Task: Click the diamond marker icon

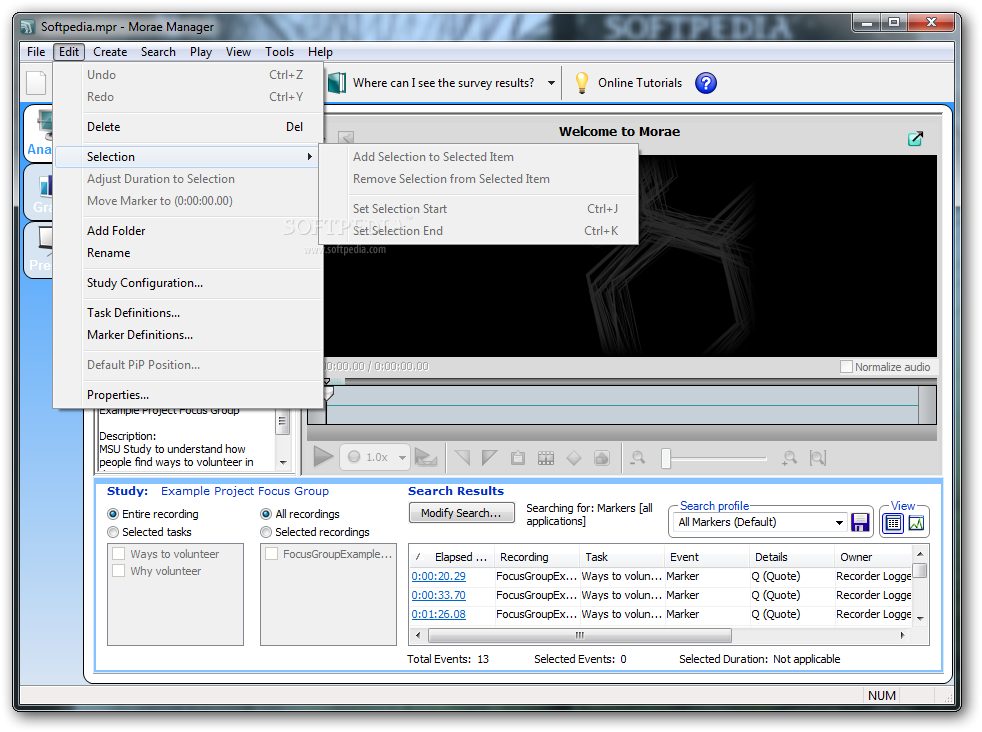Action: [574, 458]
